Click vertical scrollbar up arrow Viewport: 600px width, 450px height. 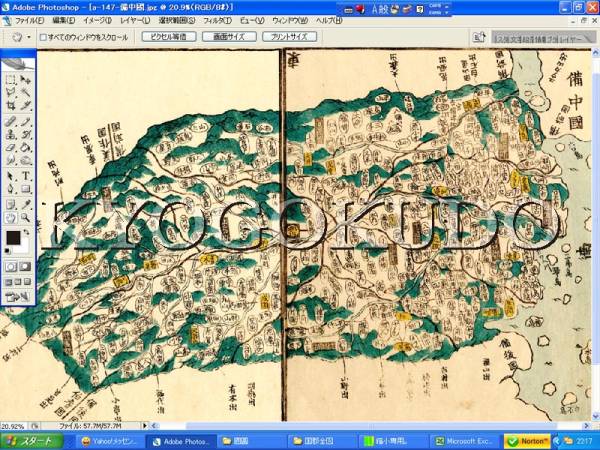(x=596, y=53)
